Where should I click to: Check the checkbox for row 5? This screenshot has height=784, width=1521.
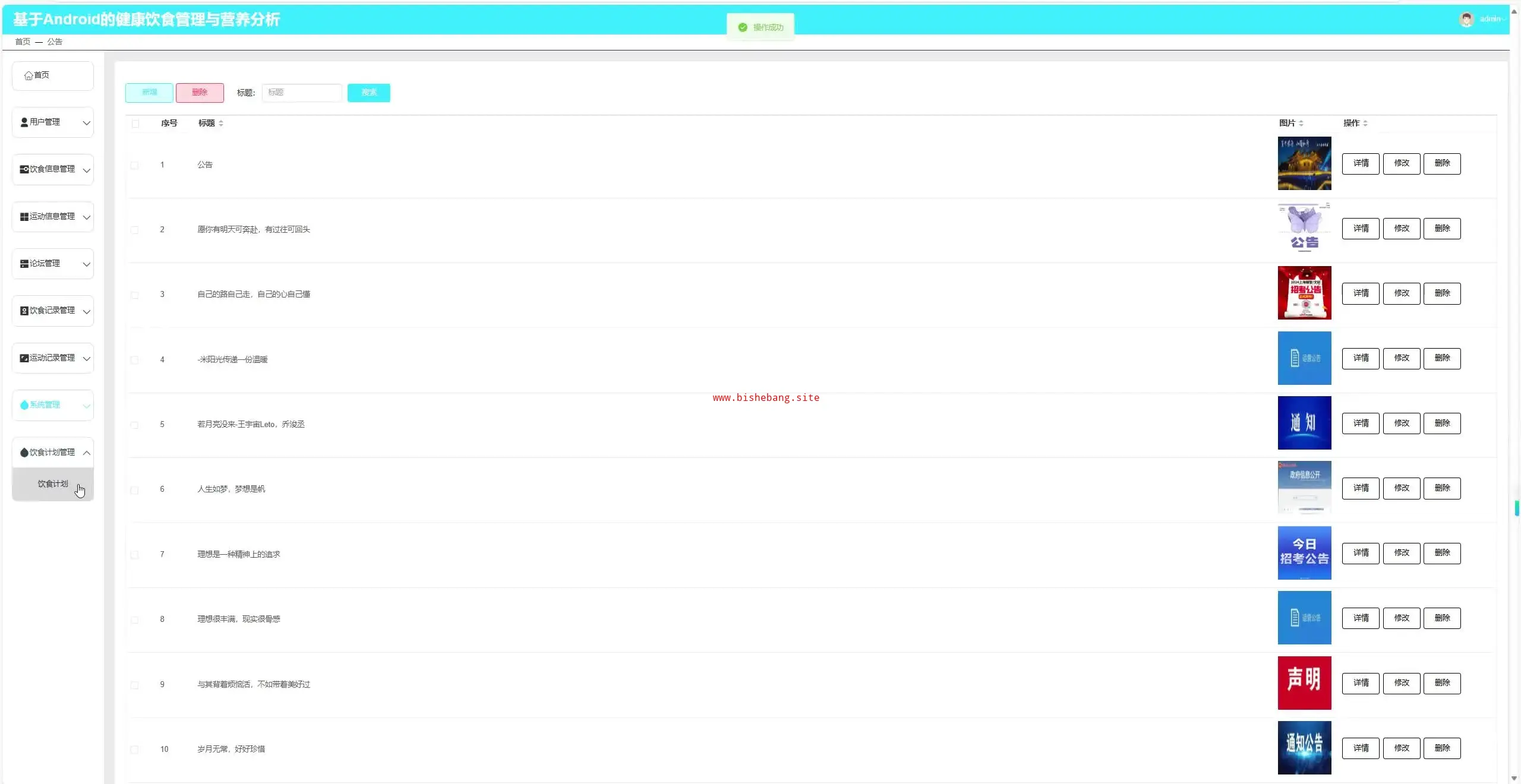point(135,425)
